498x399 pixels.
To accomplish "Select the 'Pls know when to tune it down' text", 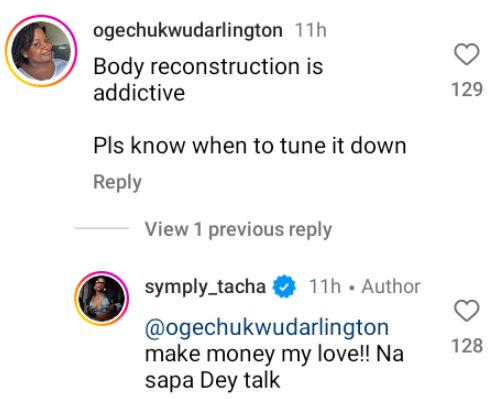I will pos(250,146).
